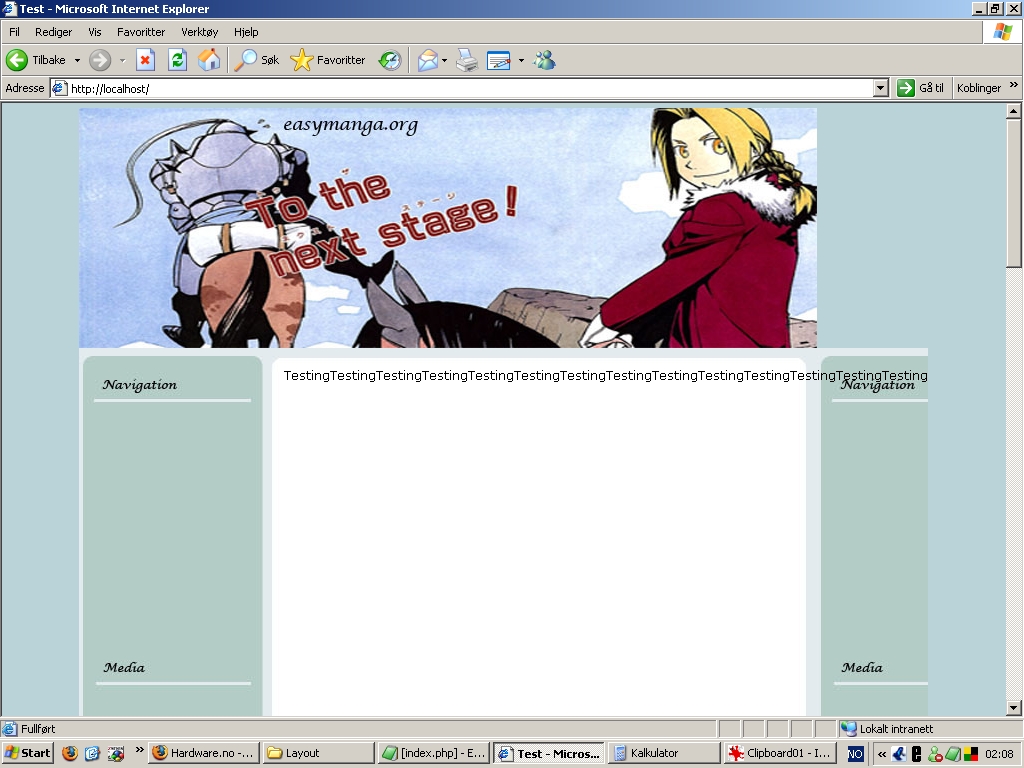This screenshot has height=768, width=1024.
Task: Click the clock showing 02:08
Action: coord(999,754)
